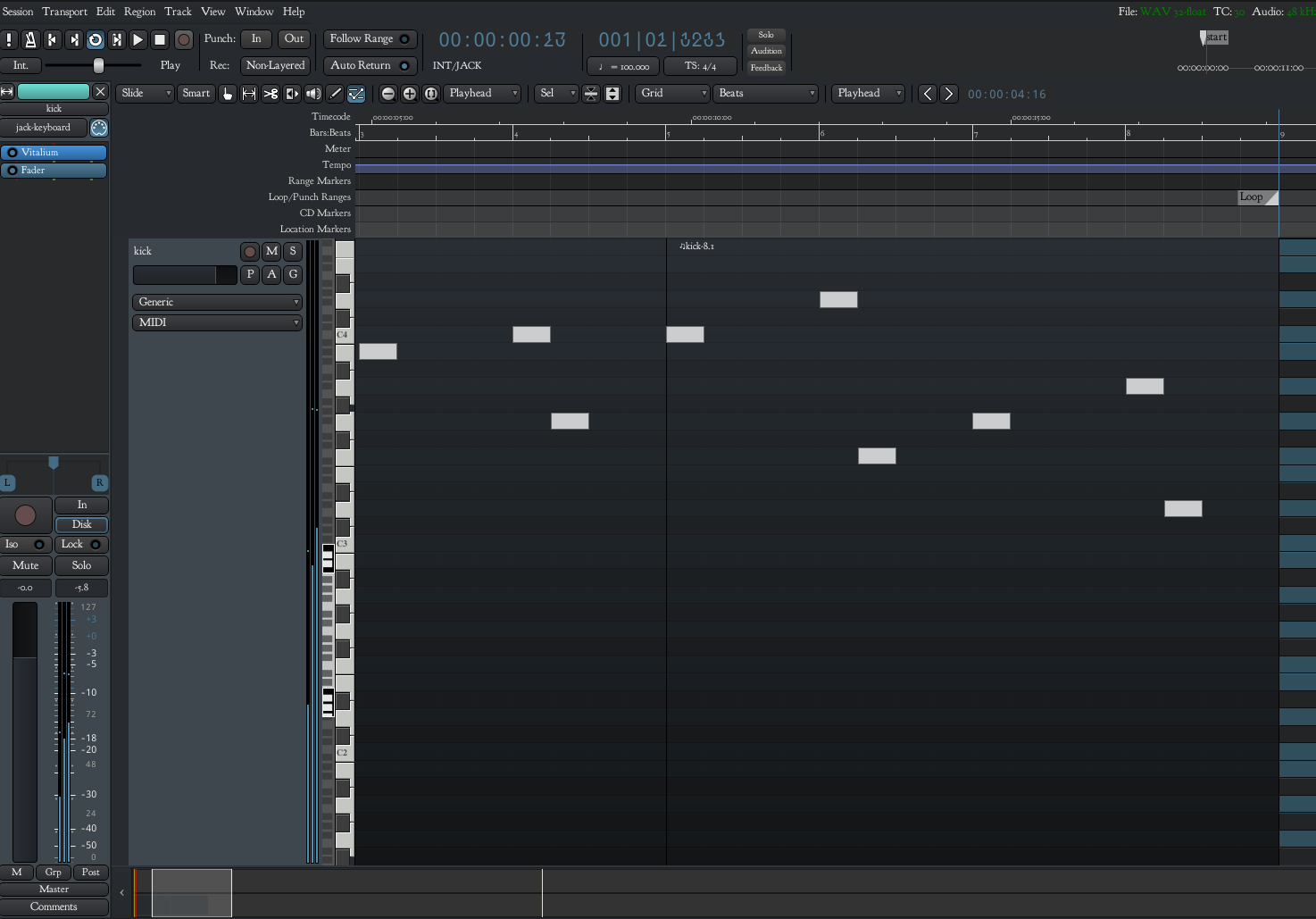Enable Punch In
Screen dimensions: 1316x919
256,38
